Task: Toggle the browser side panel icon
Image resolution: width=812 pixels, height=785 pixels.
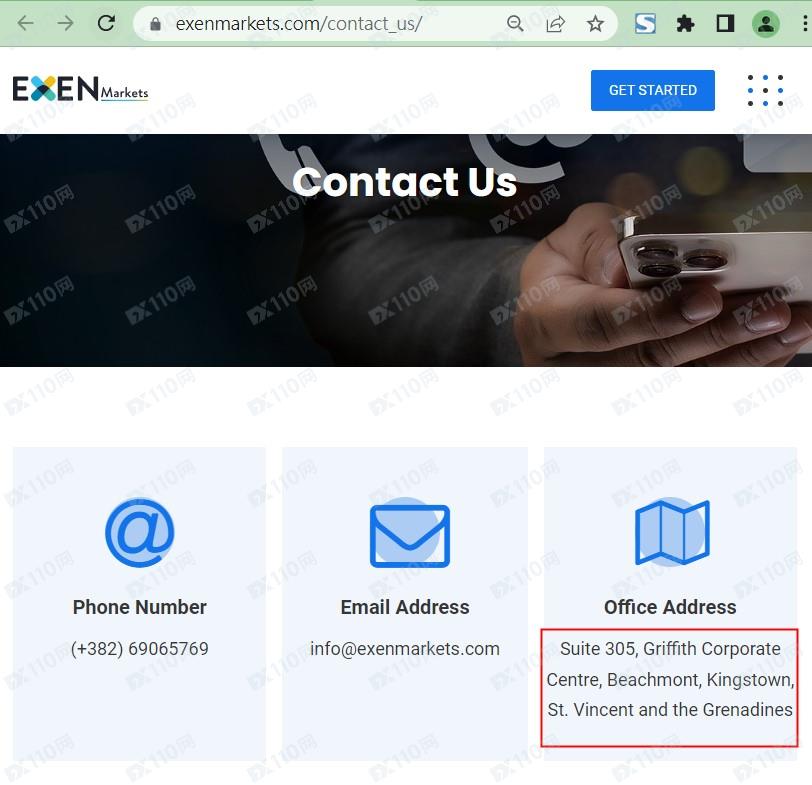Action: tap(725, 23)
